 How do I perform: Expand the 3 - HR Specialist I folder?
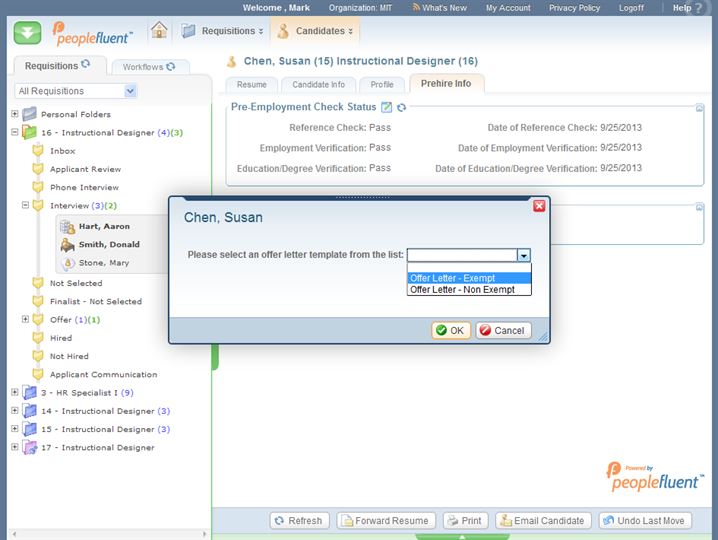[15, 392]
